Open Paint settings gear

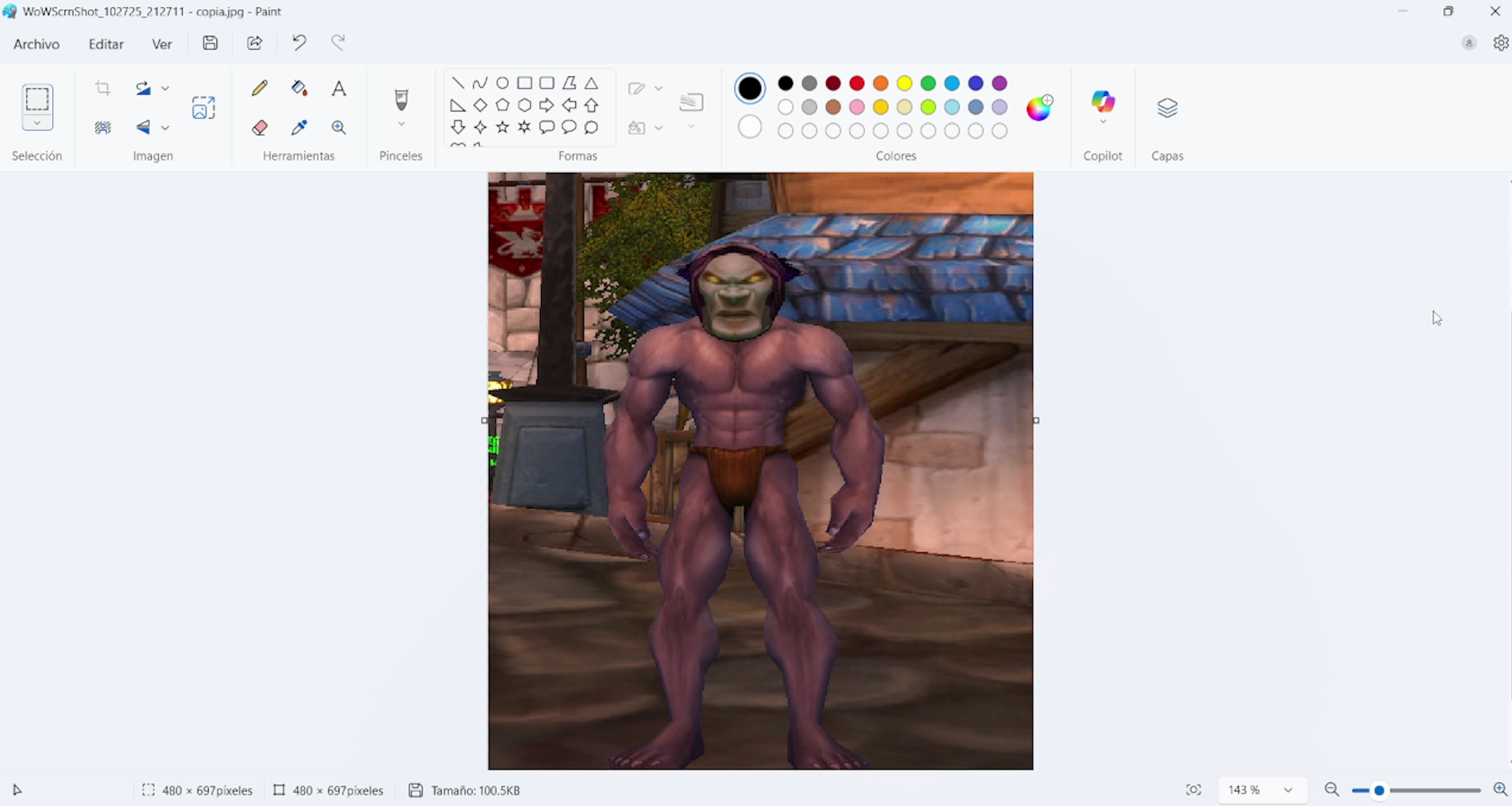[x=1501, y=43]
